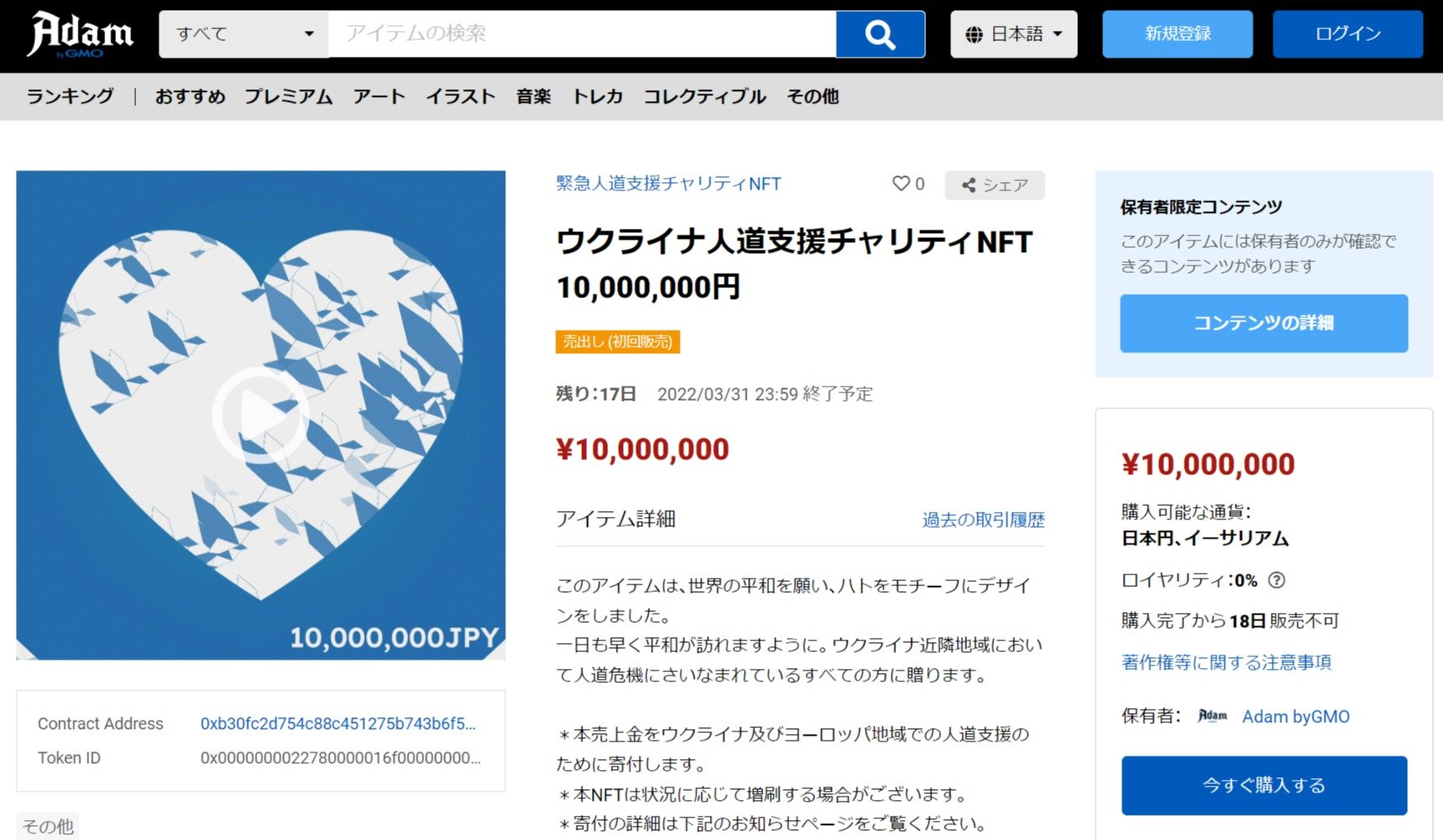Open the コレクティブル category
This screenshot has height=840, width=1443.
click(705, 97)
